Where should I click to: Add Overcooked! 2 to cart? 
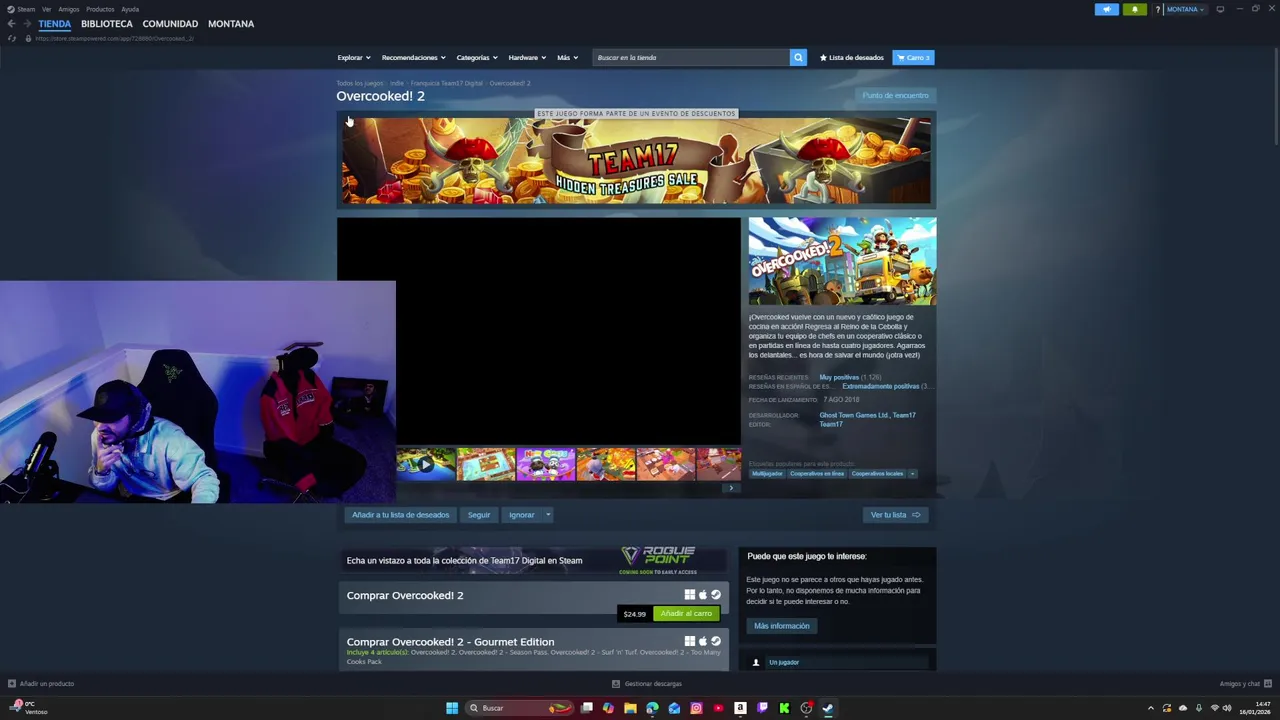686,614
